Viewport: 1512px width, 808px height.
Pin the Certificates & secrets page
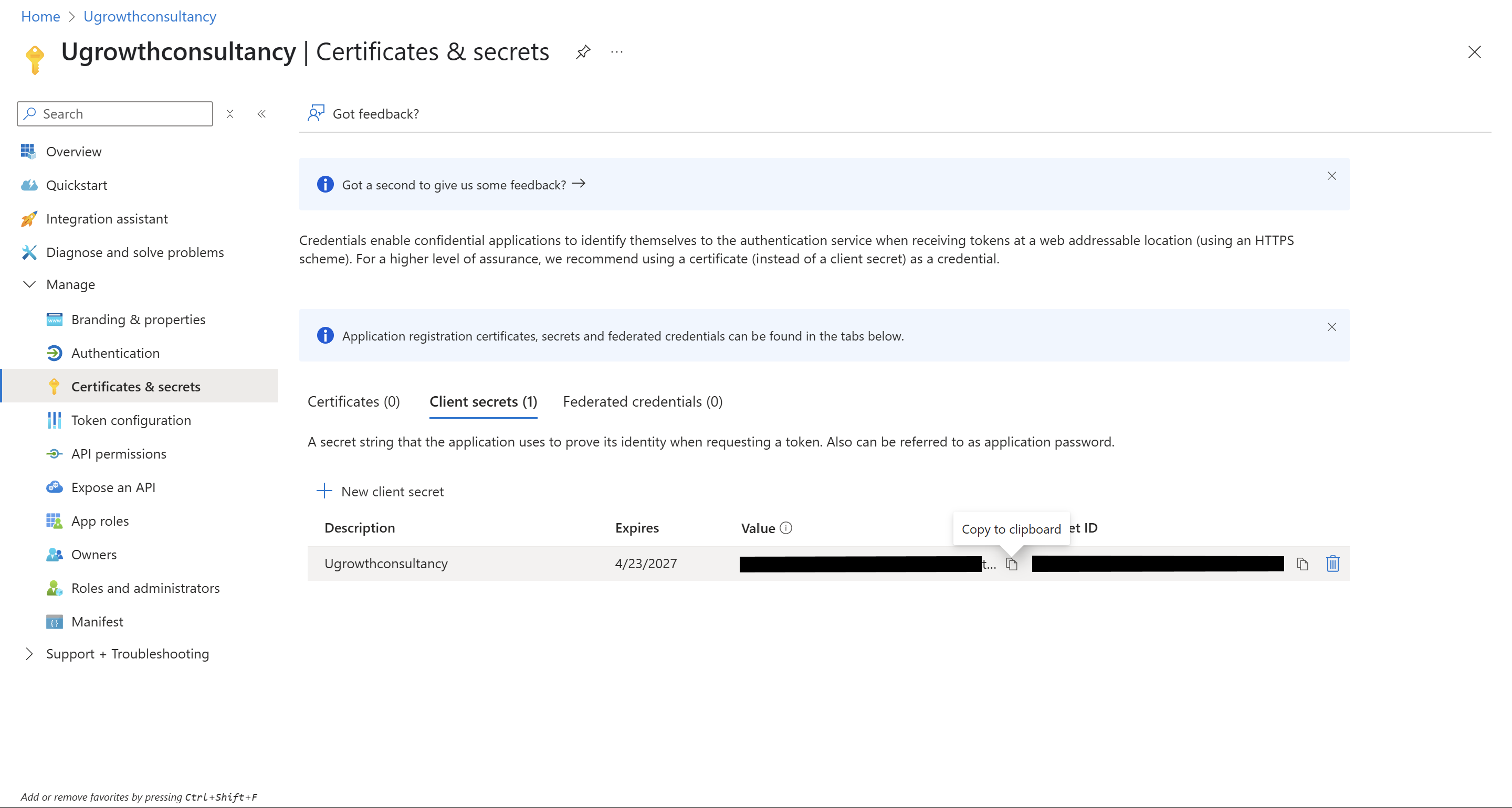(583, 52)
